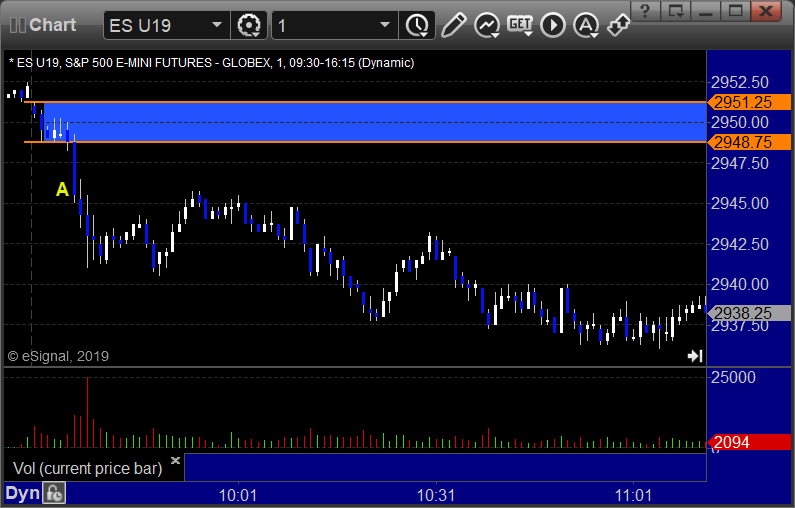Screen dimensions: 795x508
Task: Click the window pop-out options icon
Action: click(x=676, y=11)
